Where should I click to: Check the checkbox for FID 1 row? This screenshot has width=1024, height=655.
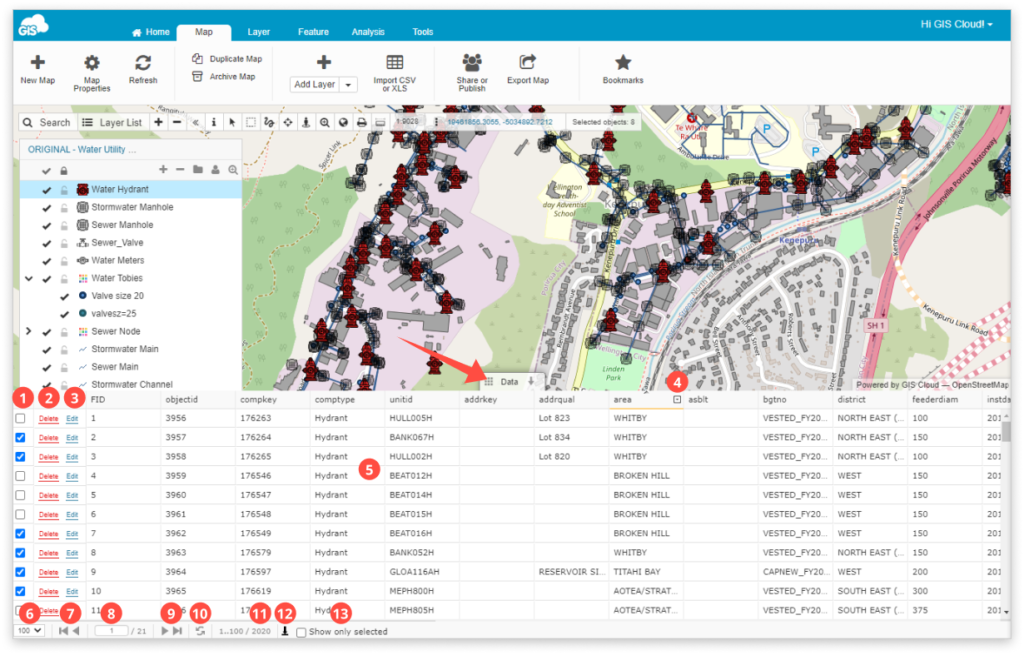click(x=20, y=419)
